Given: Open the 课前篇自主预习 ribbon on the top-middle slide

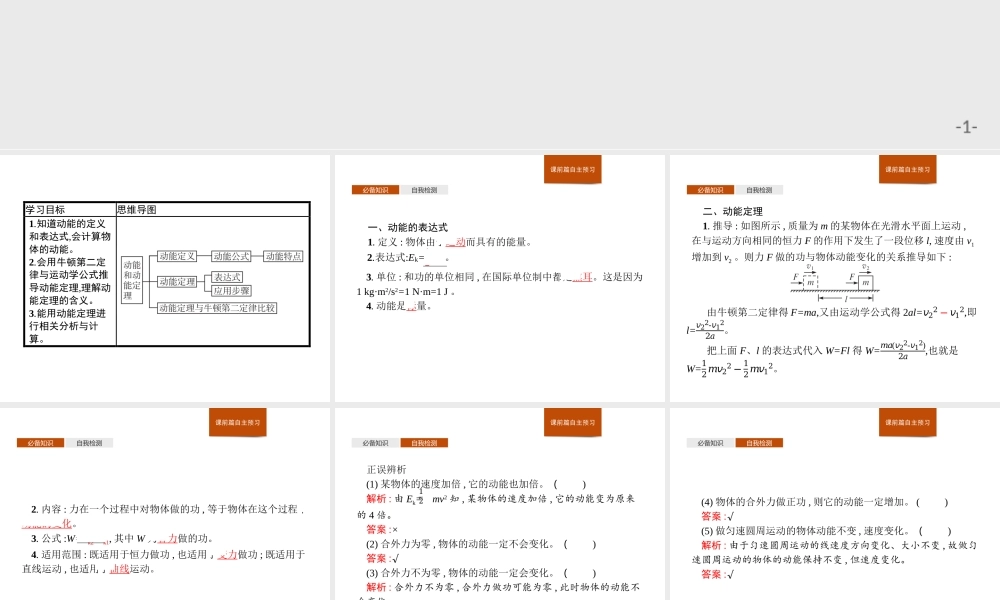Looking at the screenshot, I should [573, 169].
